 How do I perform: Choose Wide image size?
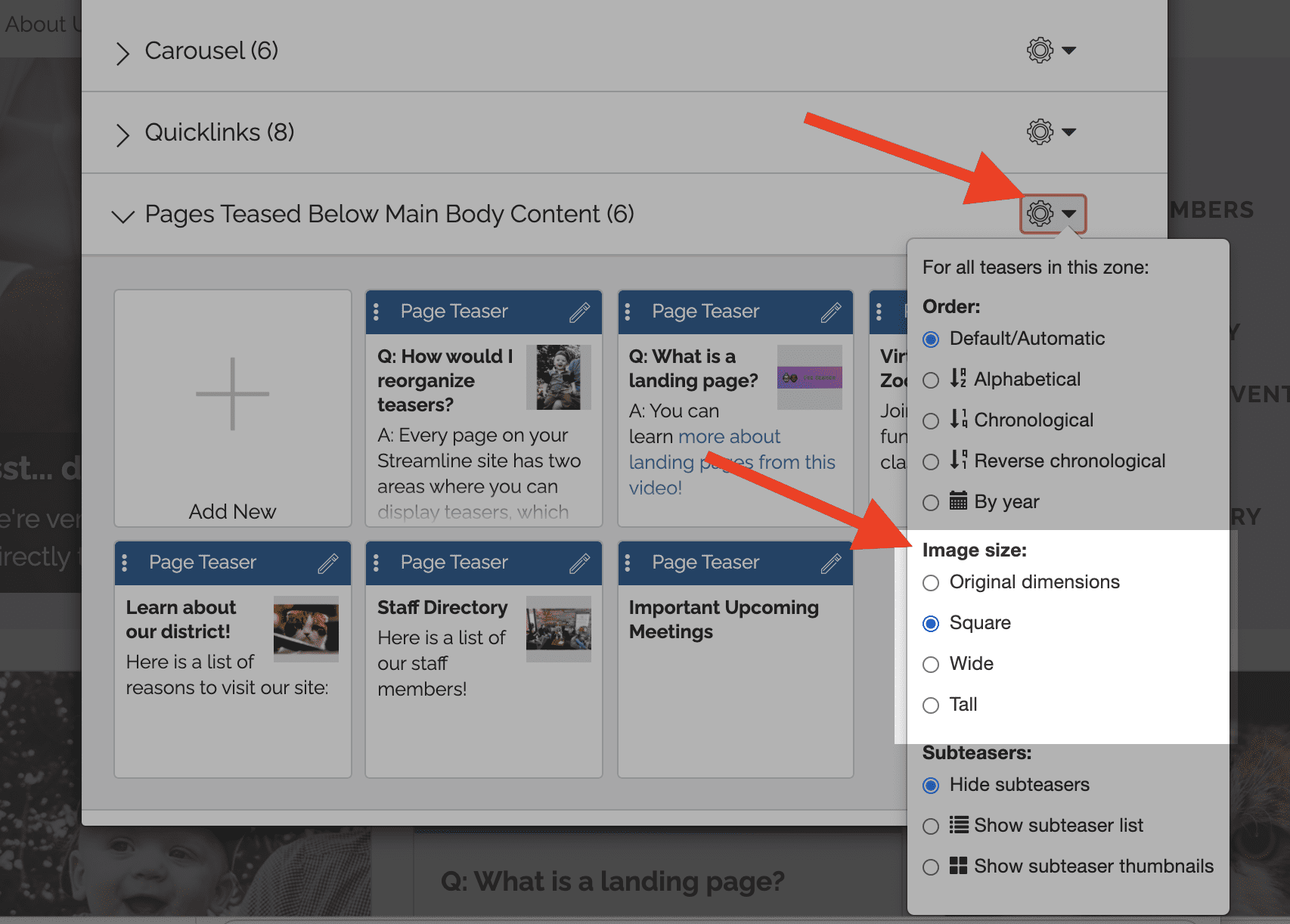931,665
